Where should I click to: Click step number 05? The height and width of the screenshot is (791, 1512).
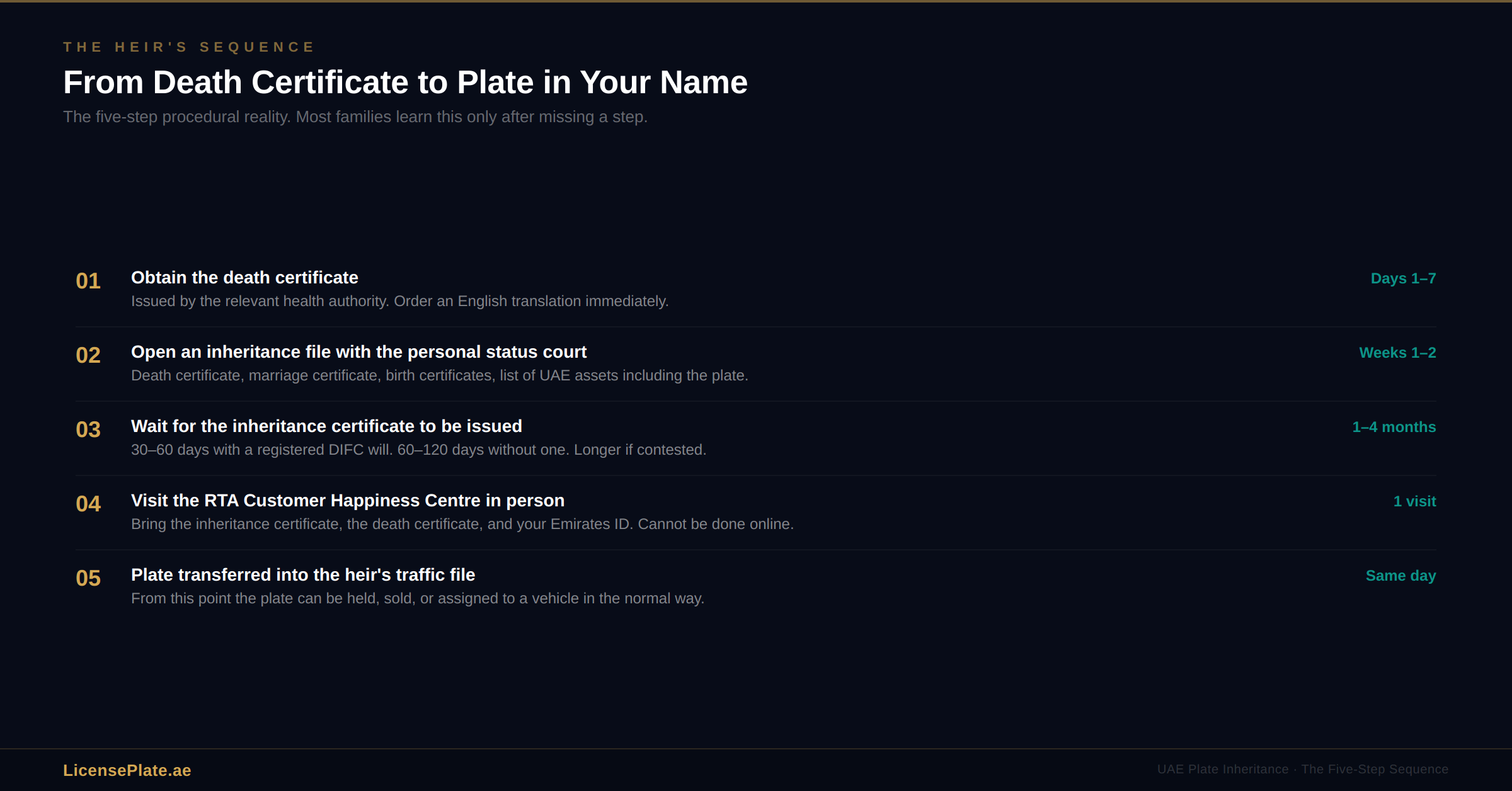click(88, 578)
